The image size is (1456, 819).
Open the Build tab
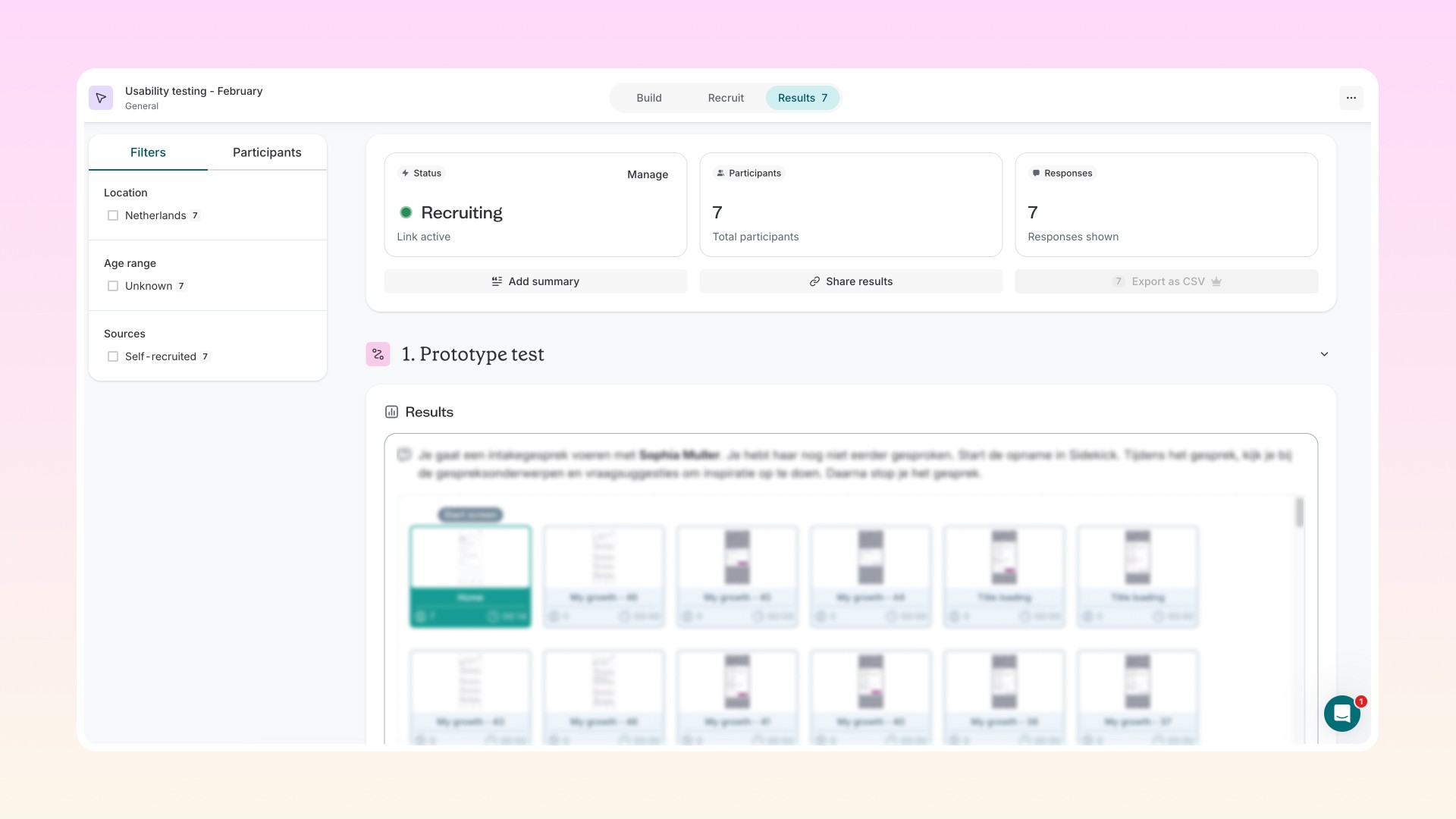tap(648, 98)
